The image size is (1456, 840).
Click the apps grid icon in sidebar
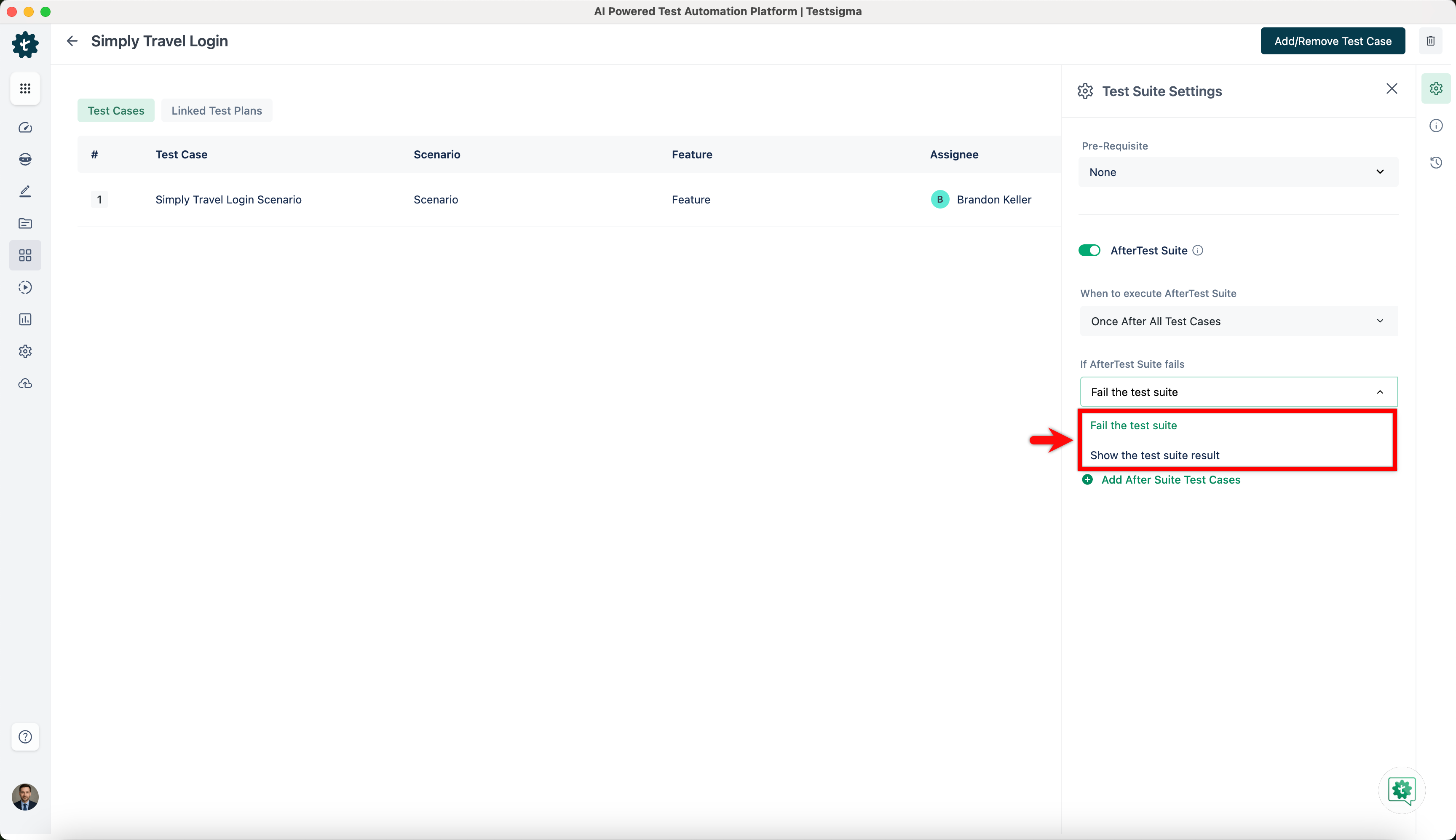(x=25, y=88)
